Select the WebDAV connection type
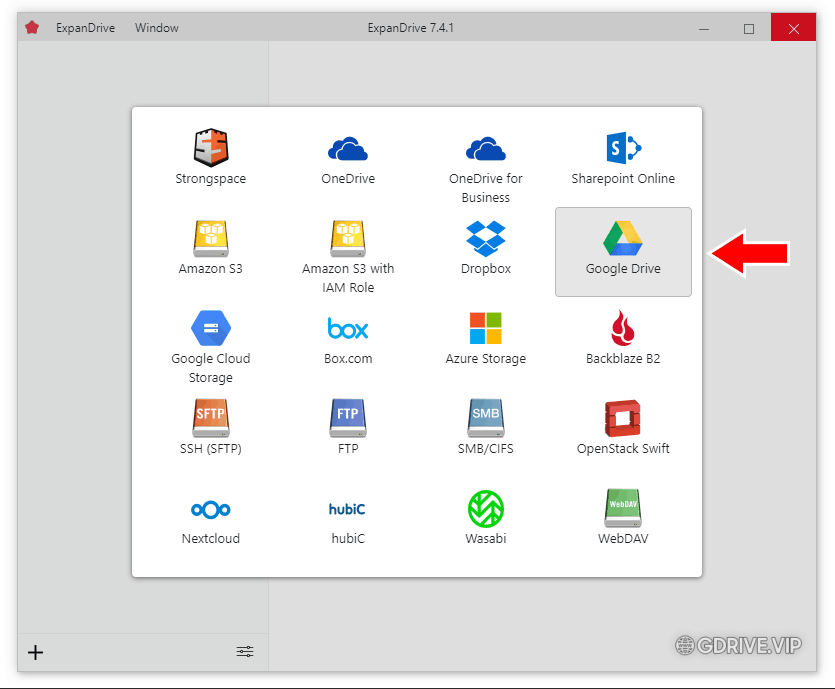The image size is (835, 689). (x=623, y=518)
